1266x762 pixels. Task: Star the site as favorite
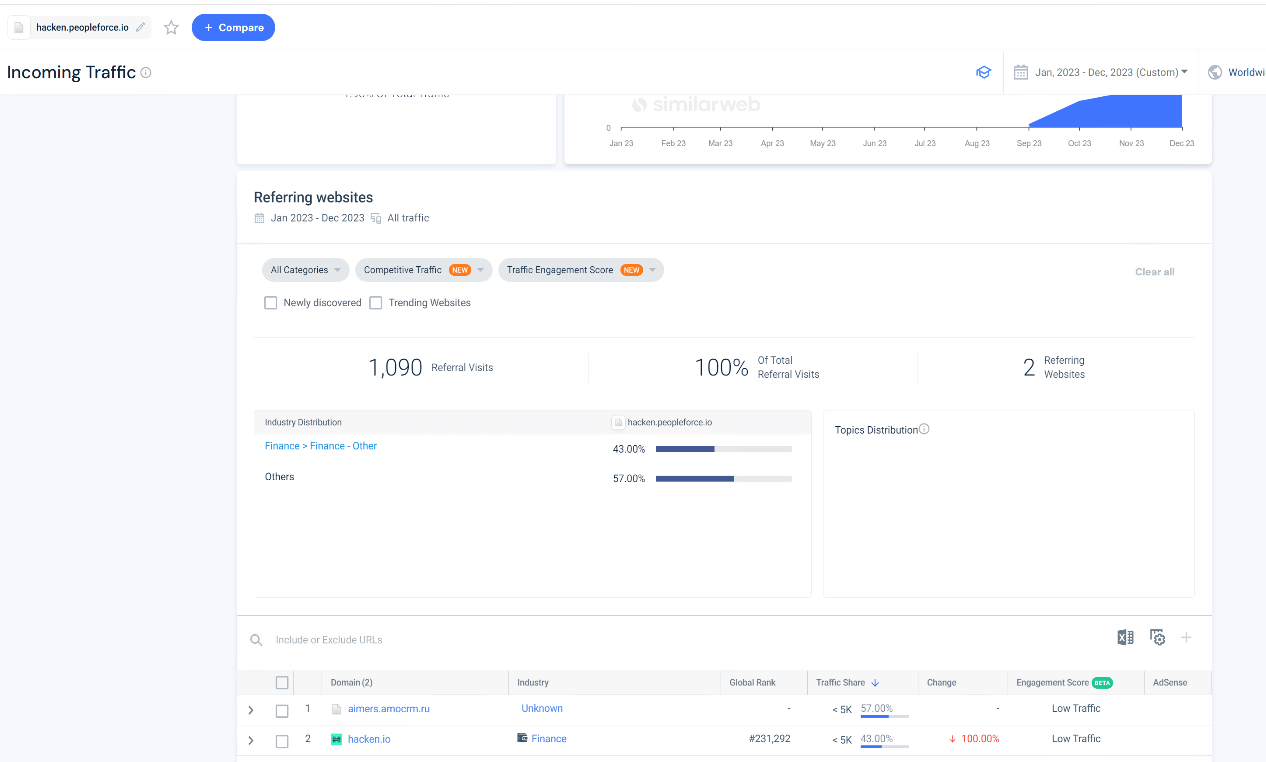(x=171, y=28)
